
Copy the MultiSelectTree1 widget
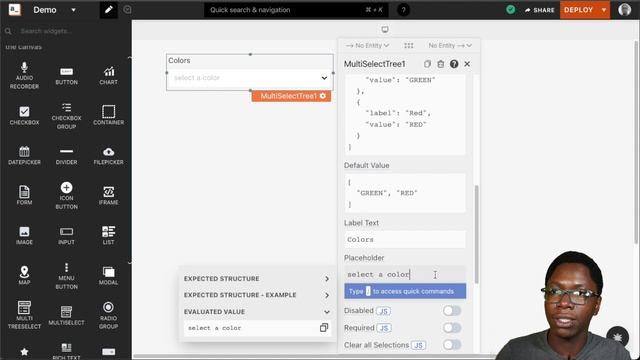point(427,64)
